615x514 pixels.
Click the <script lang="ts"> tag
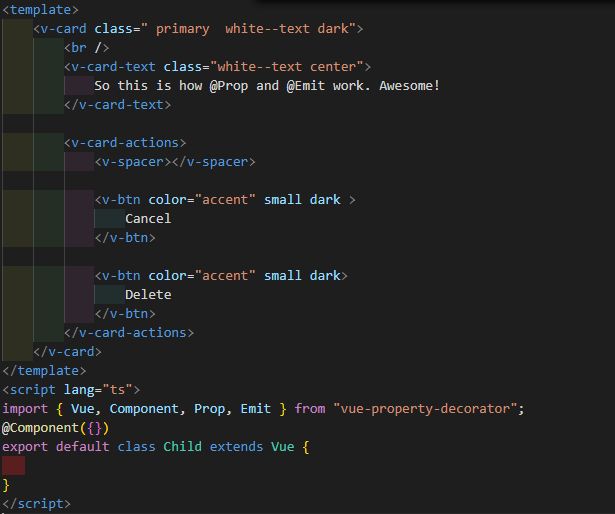[x=71, y=390]
